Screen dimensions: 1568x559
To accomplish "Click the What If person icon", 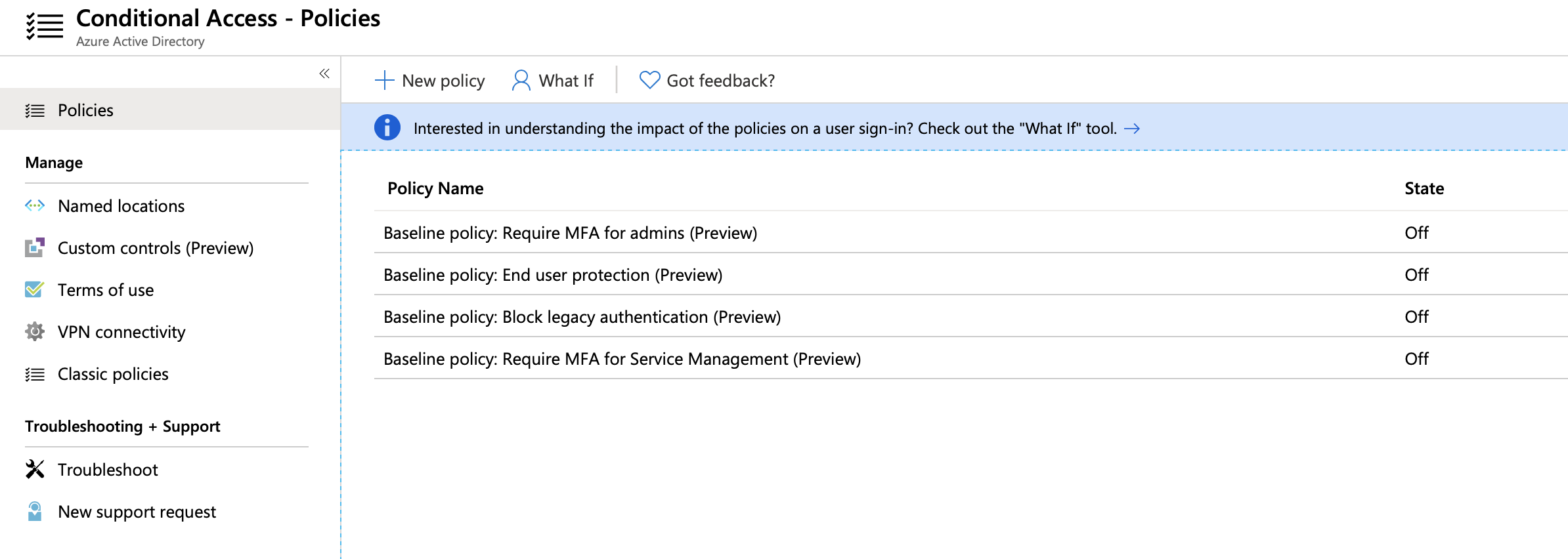I will [x=521, y=80].
